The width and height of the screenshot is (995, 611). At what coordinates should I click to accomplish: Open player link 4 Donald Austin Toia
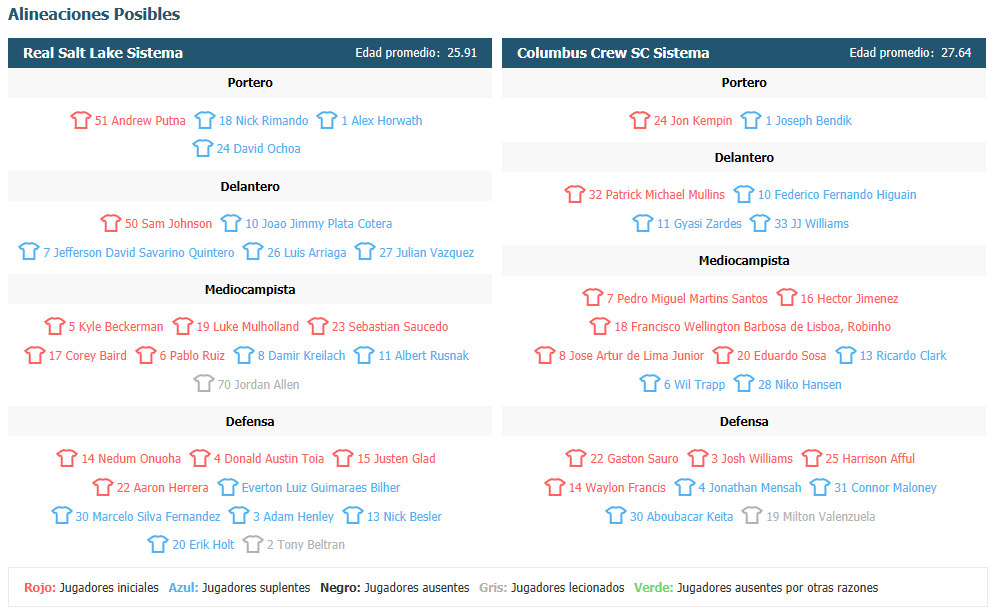[x=268, y=459]
